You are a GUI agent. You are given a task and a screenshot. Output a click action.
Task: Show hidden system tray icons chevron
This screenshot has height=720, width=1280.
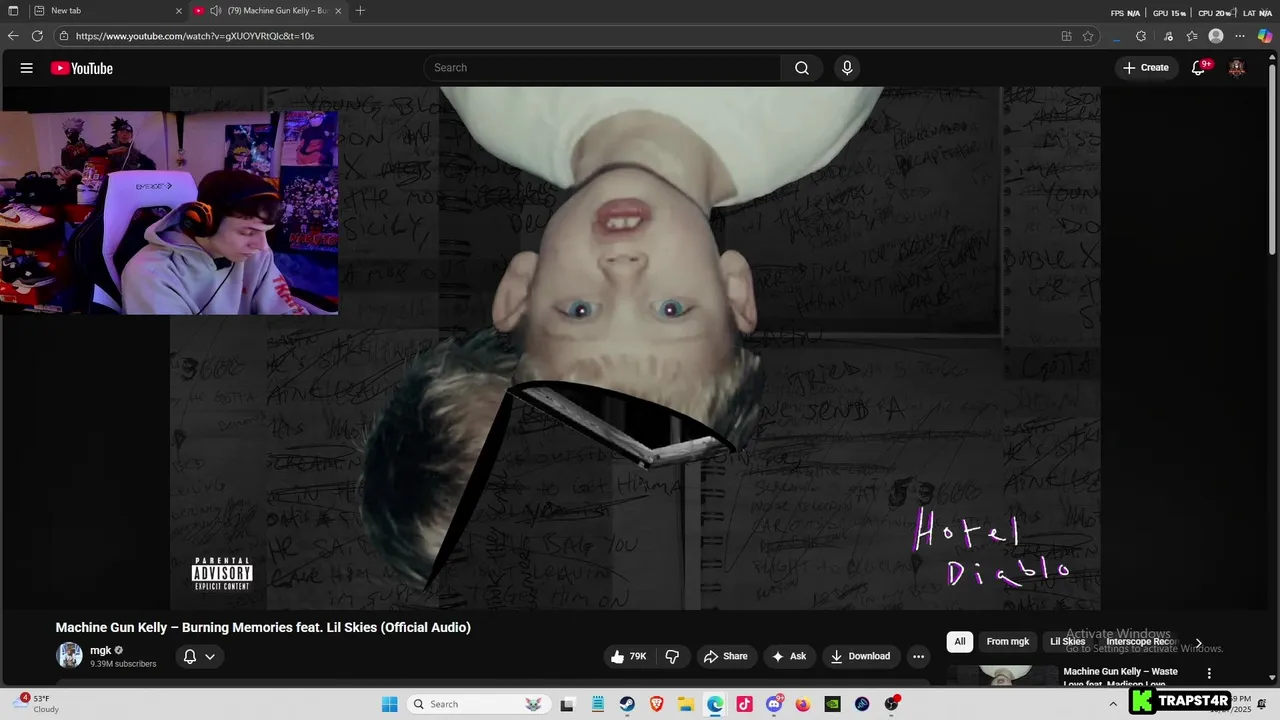point(1113,704)
